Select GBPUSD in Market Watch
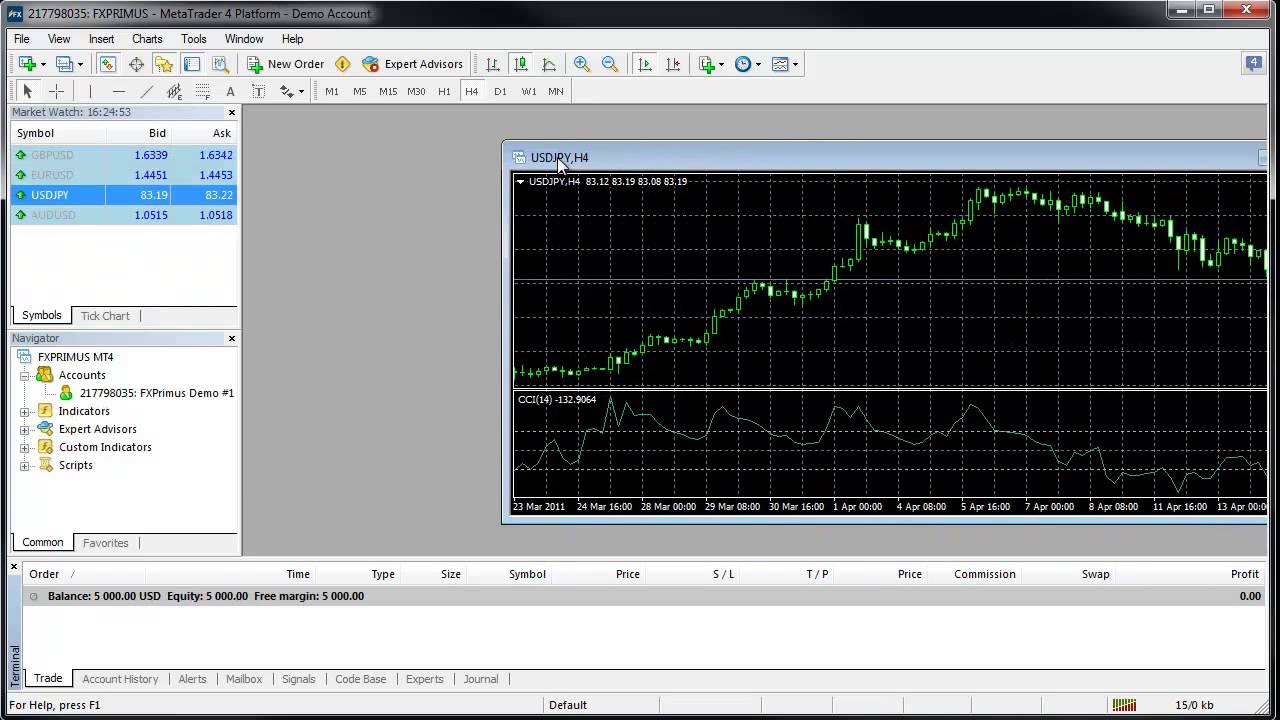The width and height of the screenshot is (1280, 720). point(124,155)
